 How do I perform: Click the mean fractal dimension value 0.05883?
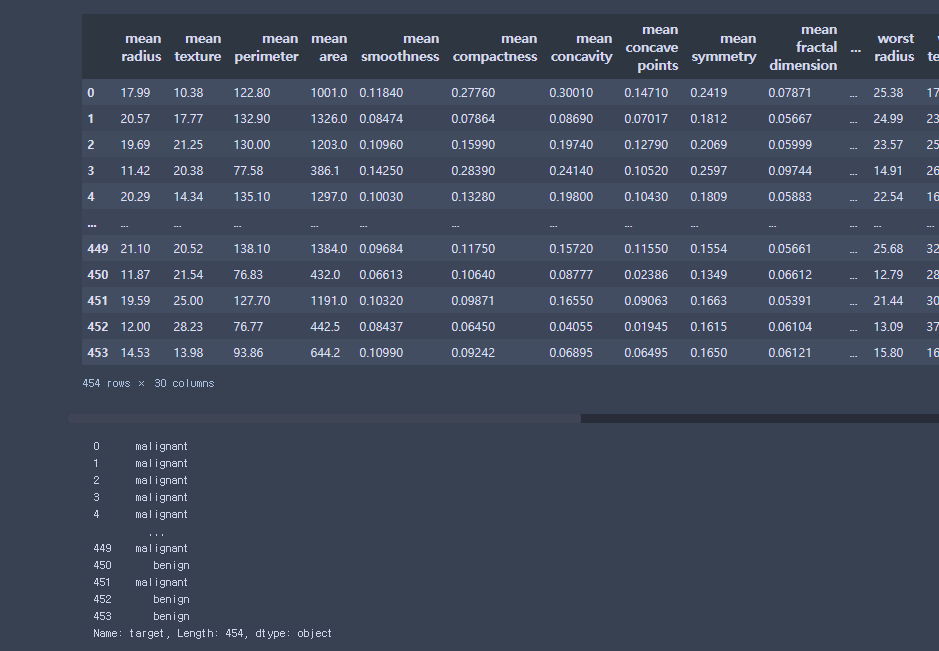(790, 197)
